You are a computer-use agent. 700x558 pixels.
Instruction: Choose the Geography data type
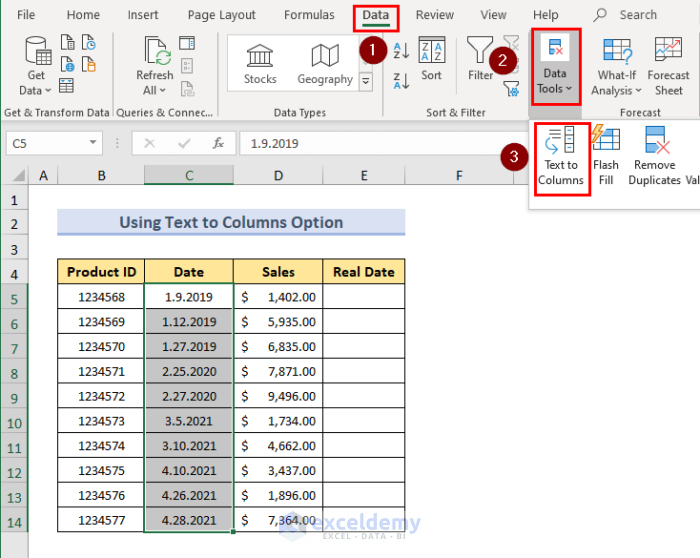click(324, 63)
